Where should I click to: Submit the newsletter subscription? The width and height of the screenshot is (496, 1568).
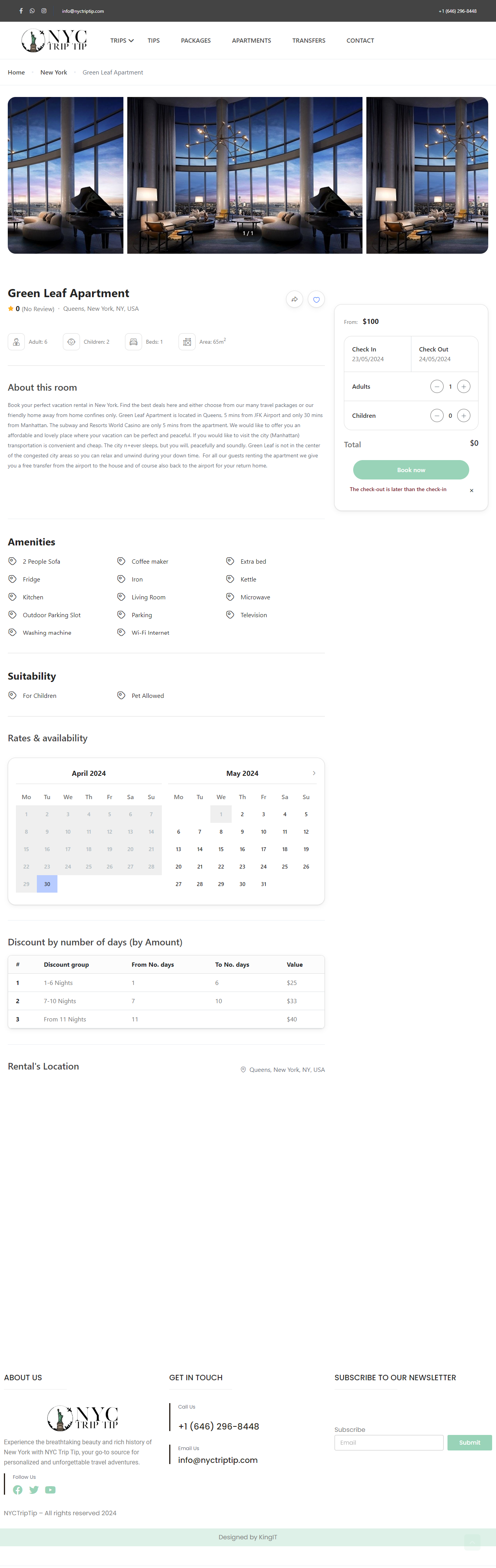pos(469,1443)
